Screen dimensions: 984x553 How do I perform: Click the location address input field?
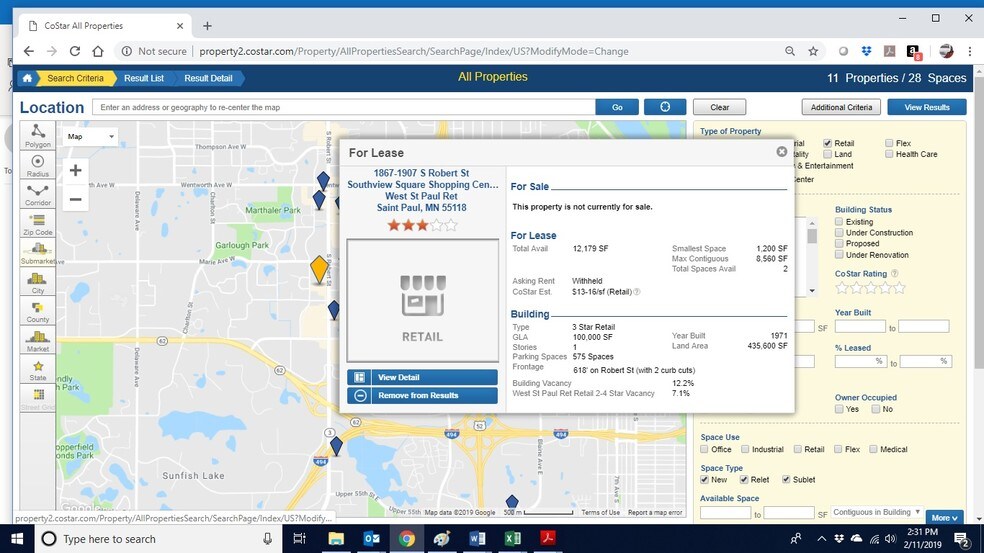(x=342, y=107)
